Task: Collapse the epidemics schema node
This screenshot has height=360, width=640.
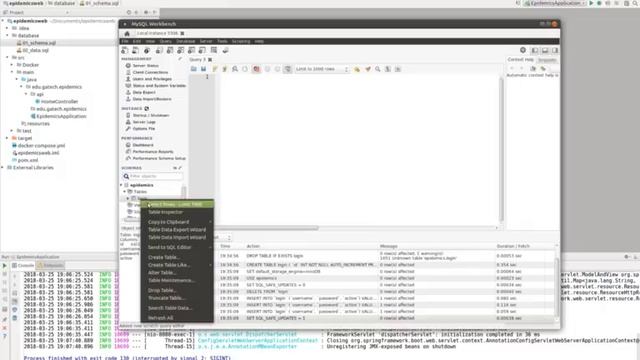Action: [122, 185]
